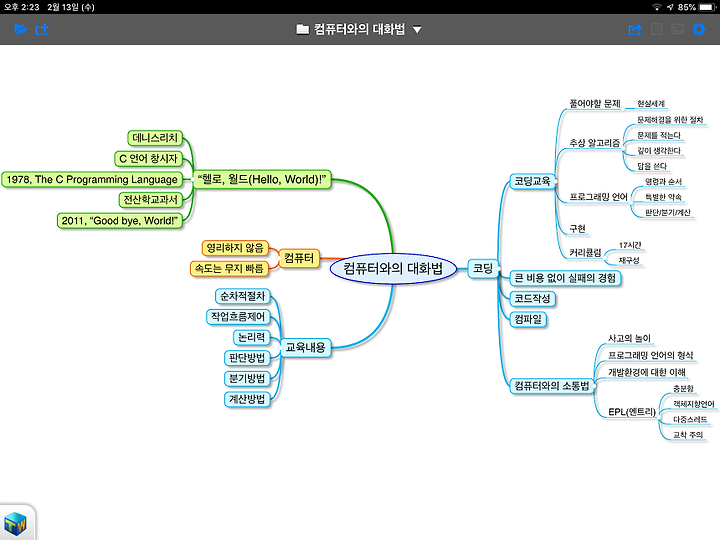Click the 재구성 text
Screen dimensions: 720x540
(629, 260)
